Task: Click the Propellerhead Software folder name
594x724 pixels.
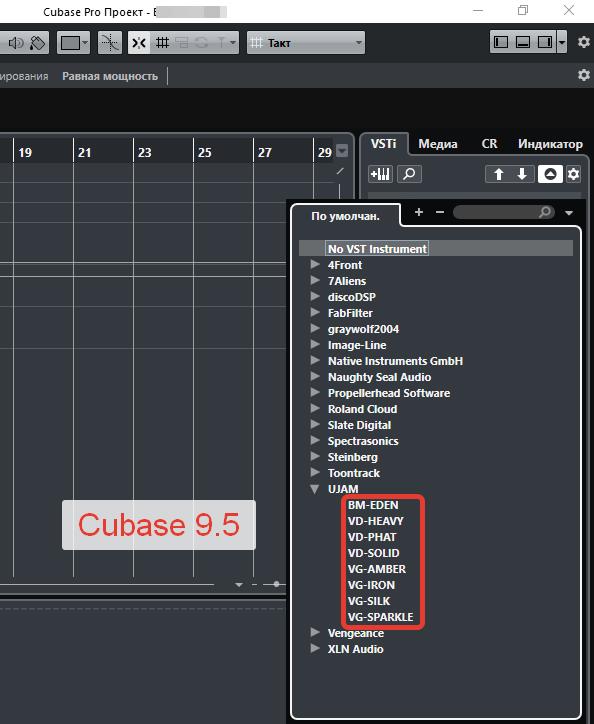Action: pos(389,393)
